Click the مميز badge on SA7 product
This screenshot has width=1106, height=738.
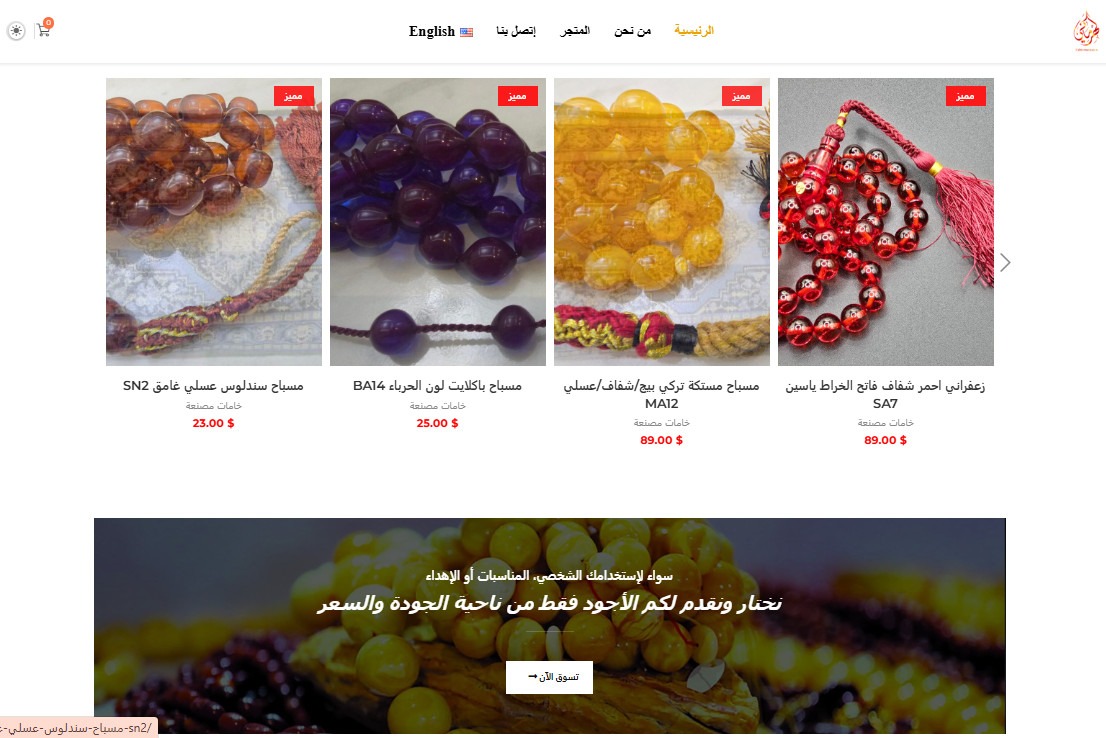pos(966,96)
